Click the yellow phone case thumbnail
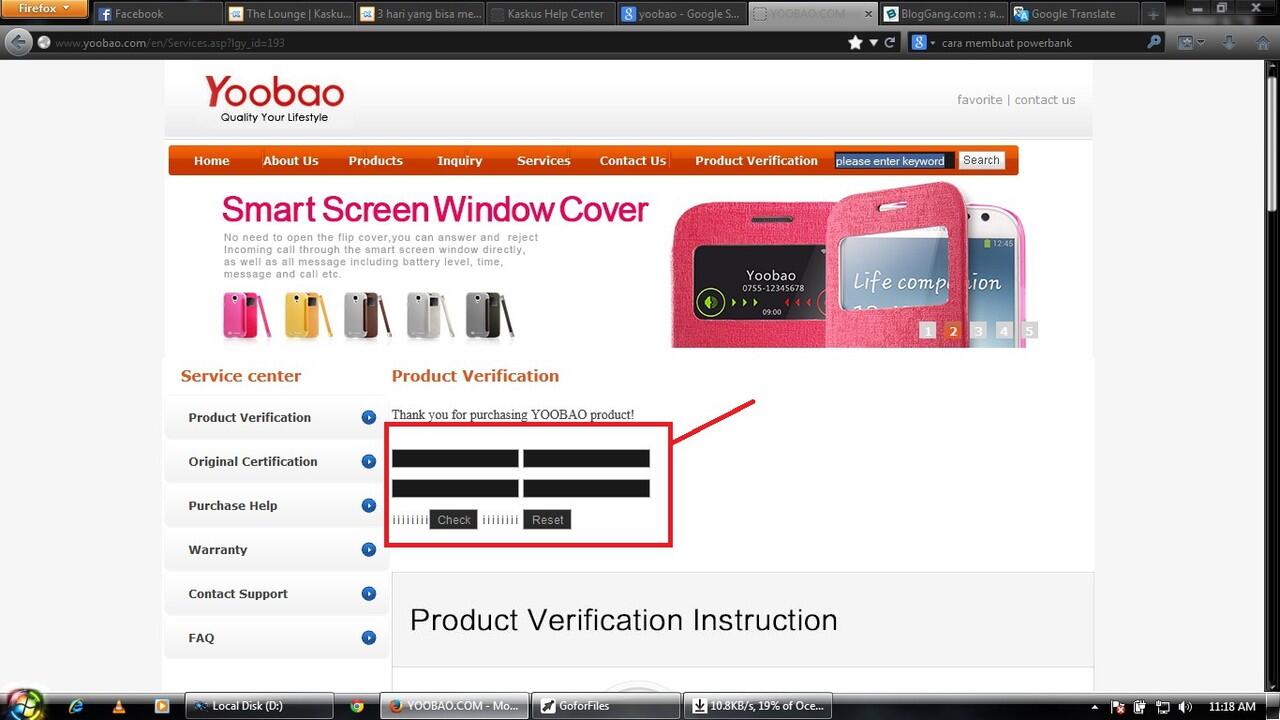This screenshot has height=720, width=1280. [x=309, y=315]
